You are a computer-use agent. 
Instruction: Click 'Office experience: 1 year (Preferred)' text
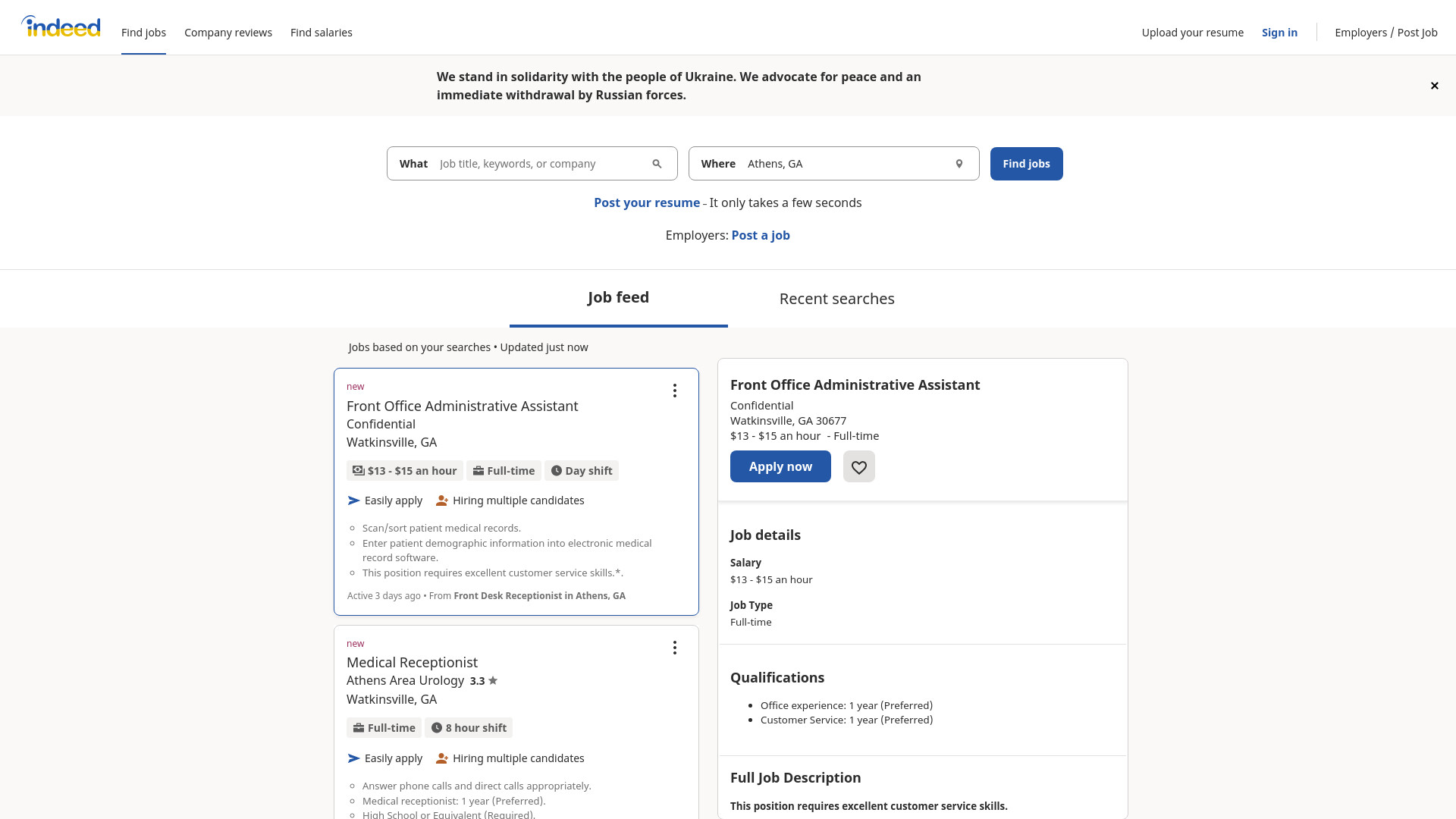pyautogui.click(x=846, y=705)
